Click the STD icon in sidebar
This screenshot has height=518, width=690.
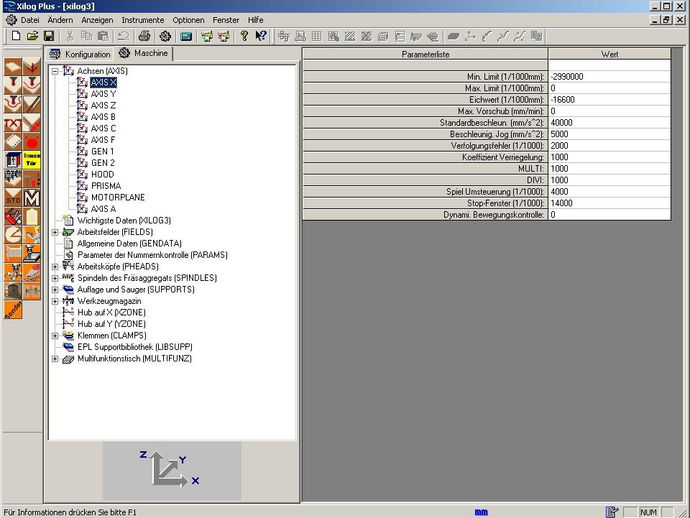[13, 198]
